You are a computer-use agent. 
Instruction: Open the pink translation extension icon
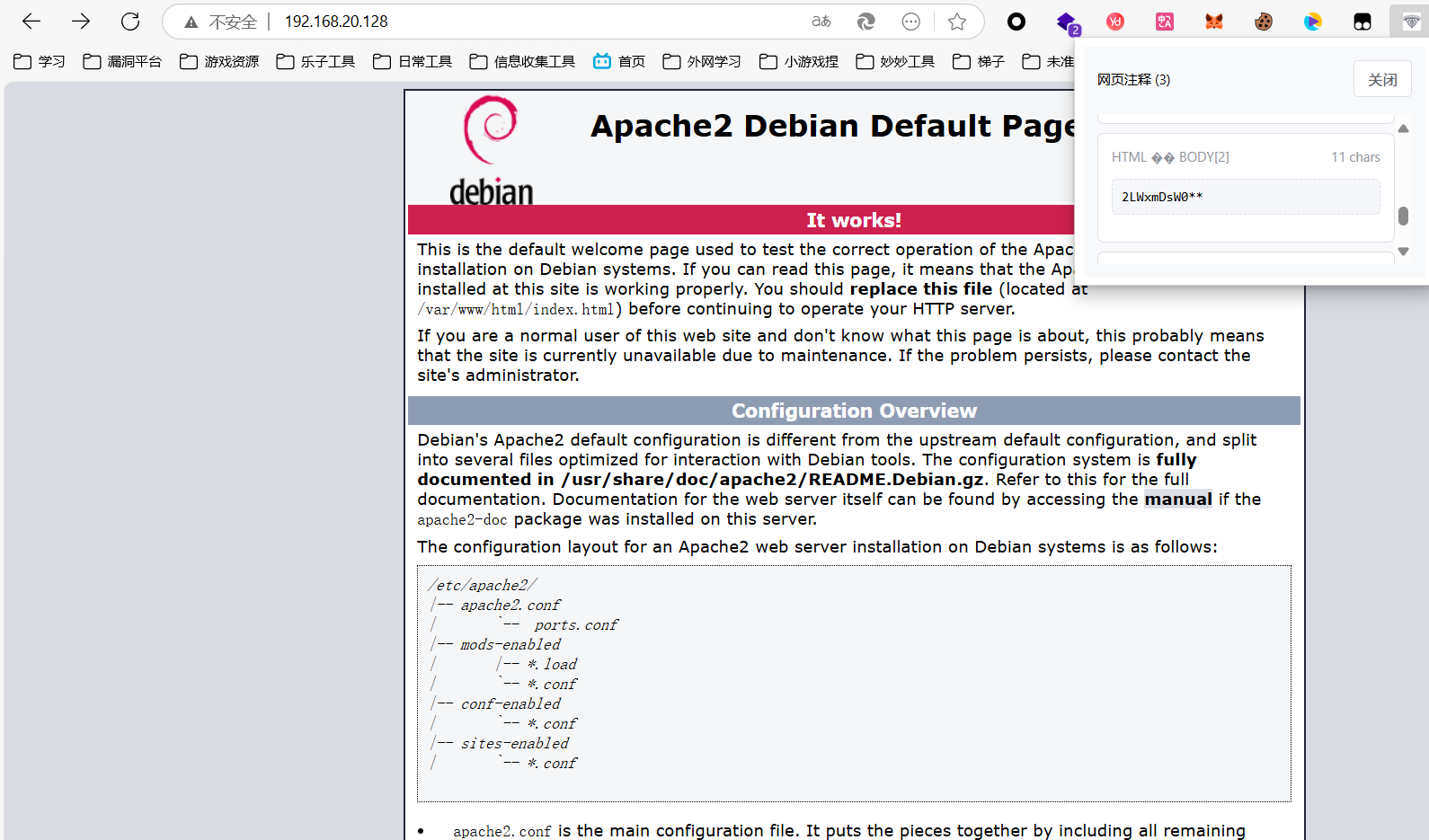1165,22
